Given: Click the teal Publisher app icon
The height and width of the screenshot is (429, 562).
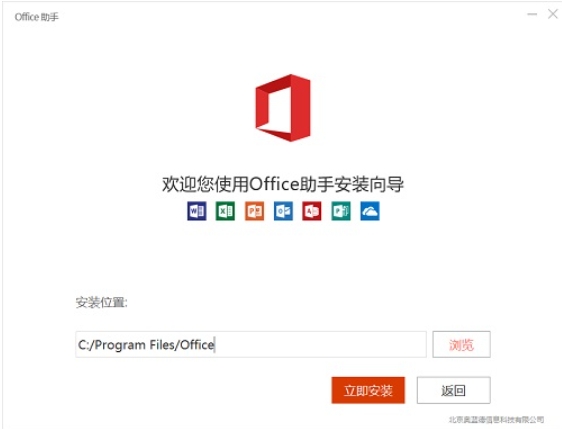Looking at the screenshot, I should pyautogui.click(x=341, y=211).
